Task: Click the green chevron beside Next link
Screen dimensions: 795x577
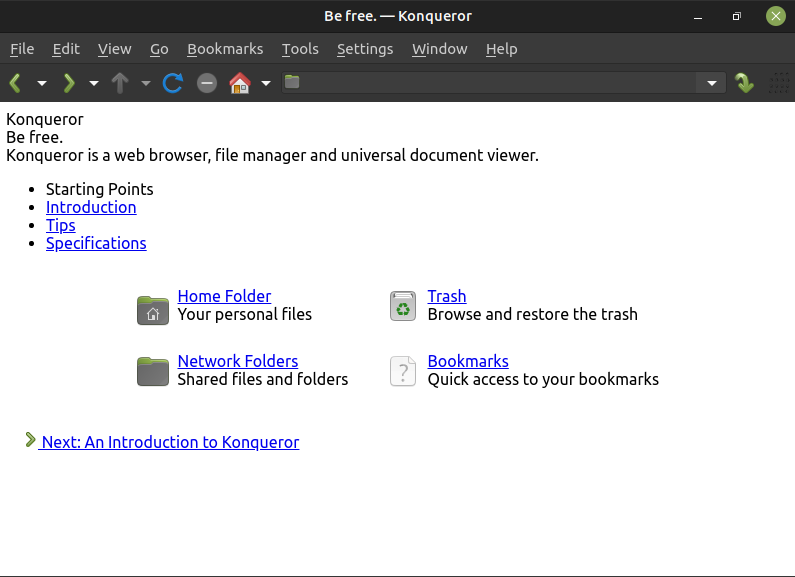Action: (30, 440)
